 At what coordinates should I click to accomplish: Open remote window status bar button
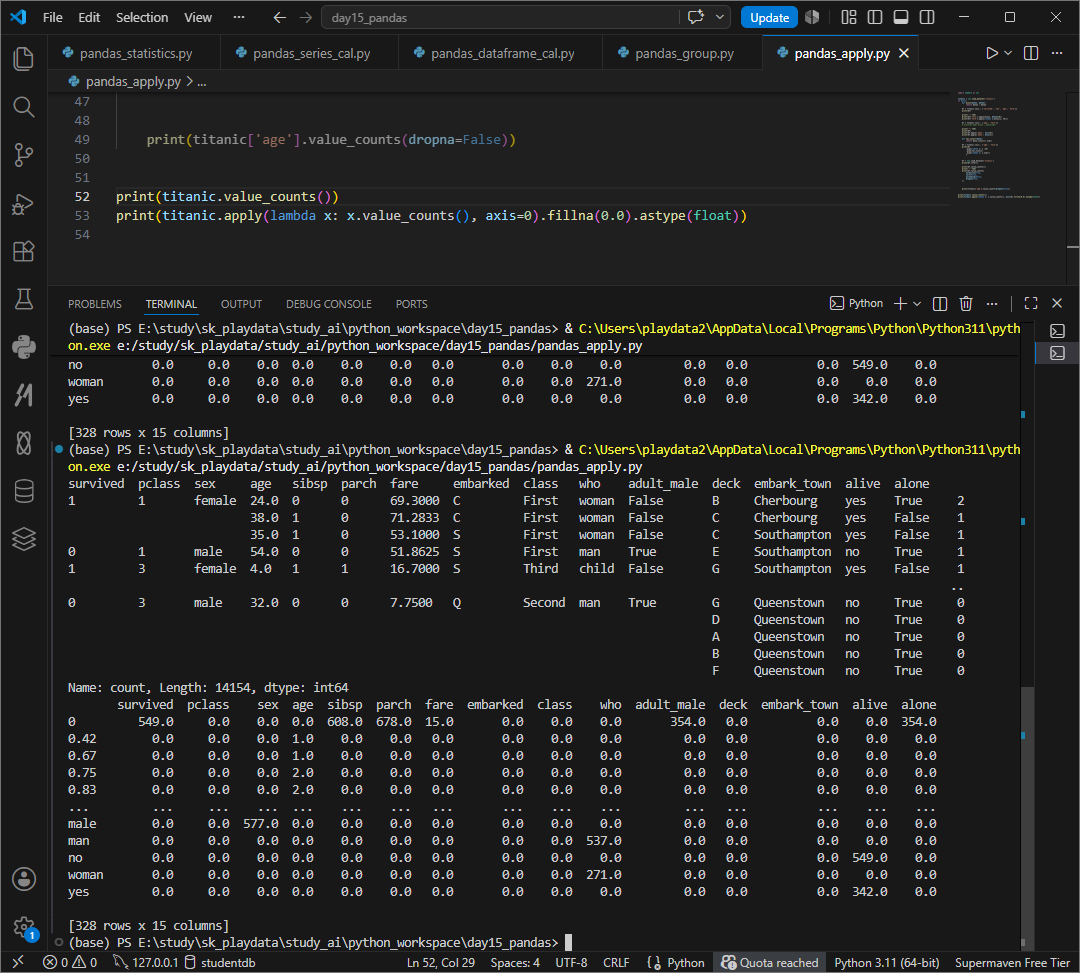point(19,962)
